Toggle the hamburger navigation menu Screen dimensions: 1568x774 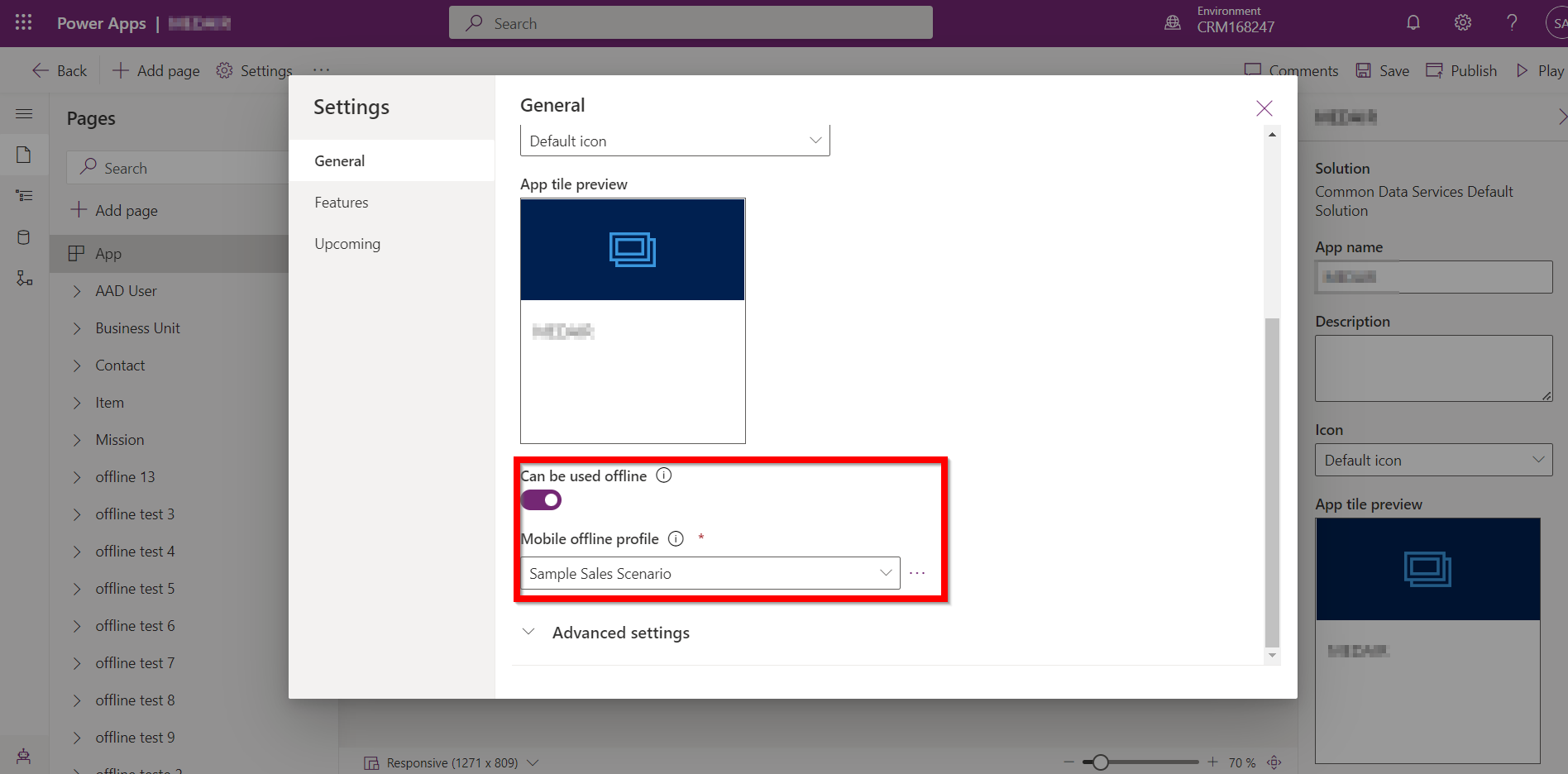[x=24, y=114]
